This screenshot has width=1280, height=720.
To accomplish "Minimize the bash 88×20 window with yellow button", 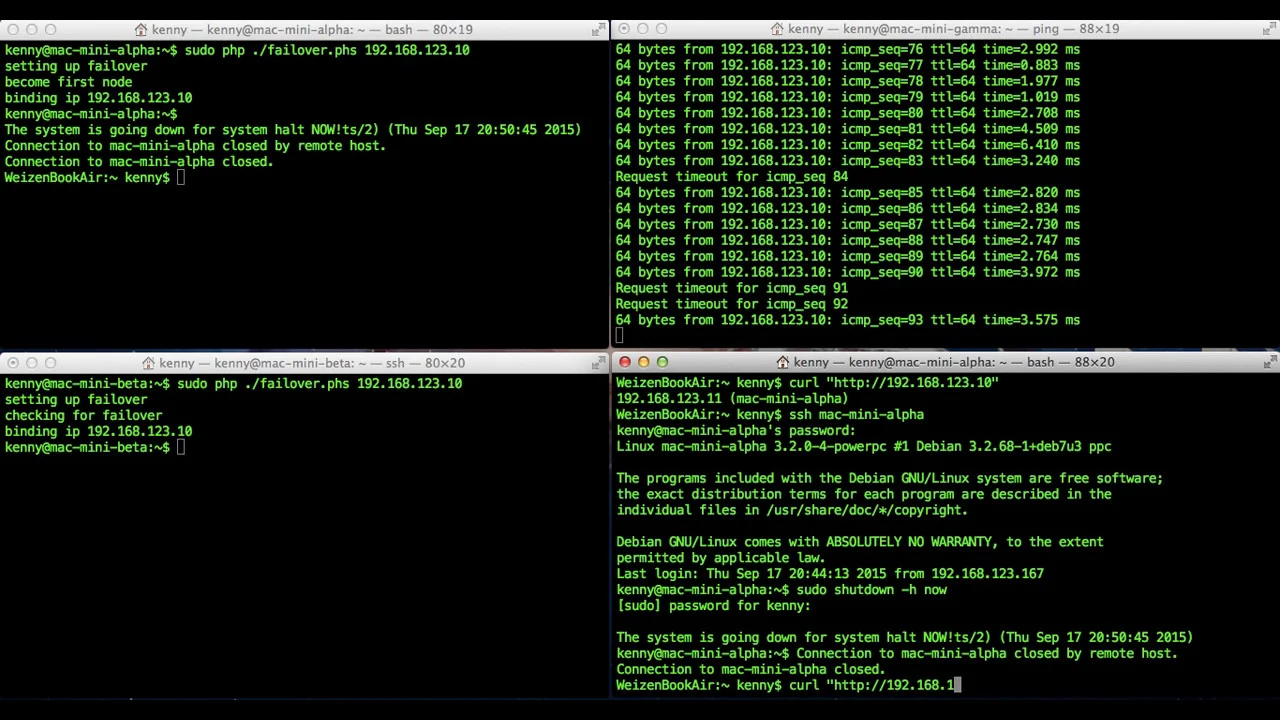I will point(643,362).
